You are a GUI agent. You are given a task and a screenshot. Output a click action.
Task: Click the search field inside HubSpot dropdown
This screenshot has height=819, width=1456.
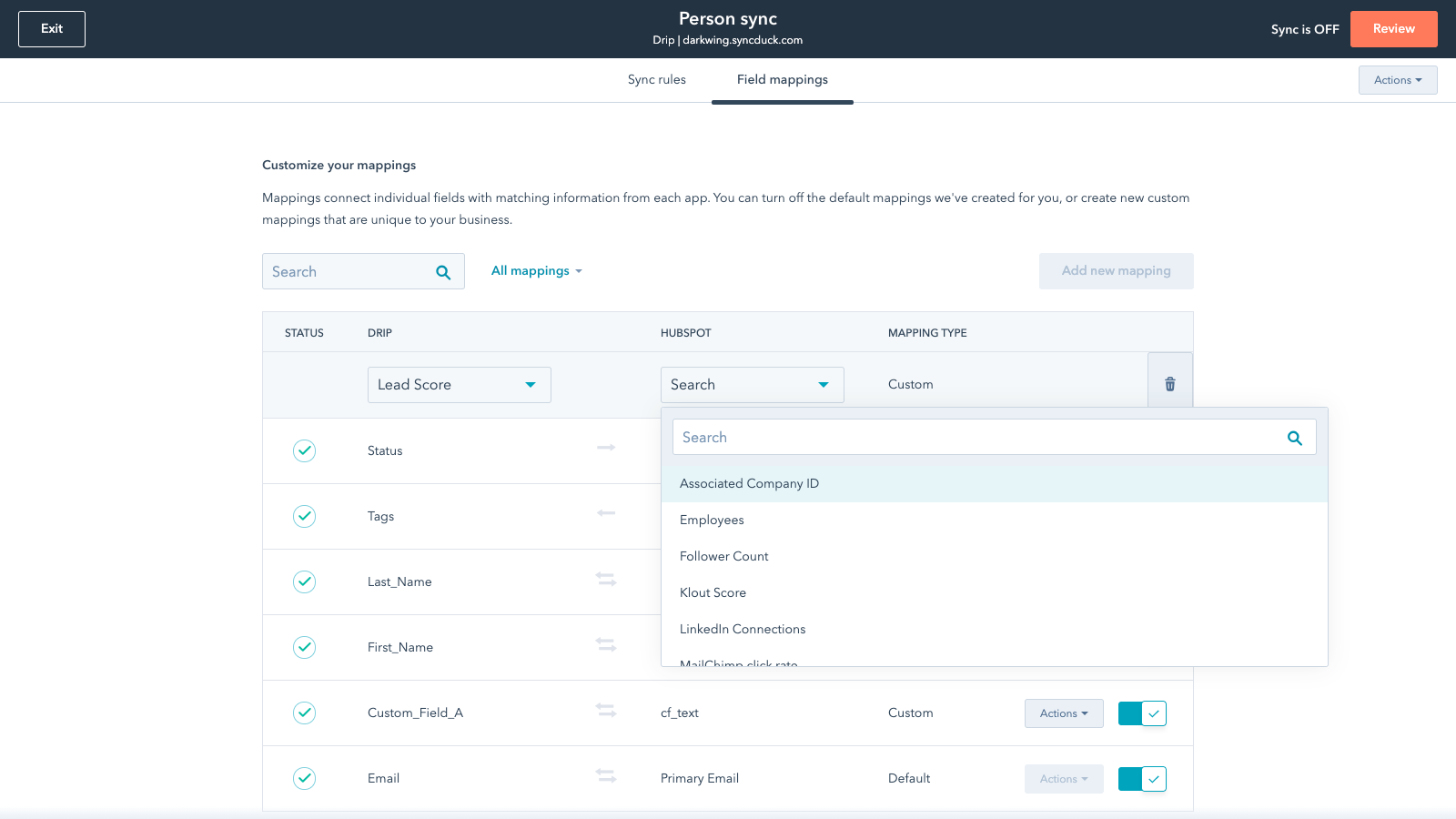(974, 438)
